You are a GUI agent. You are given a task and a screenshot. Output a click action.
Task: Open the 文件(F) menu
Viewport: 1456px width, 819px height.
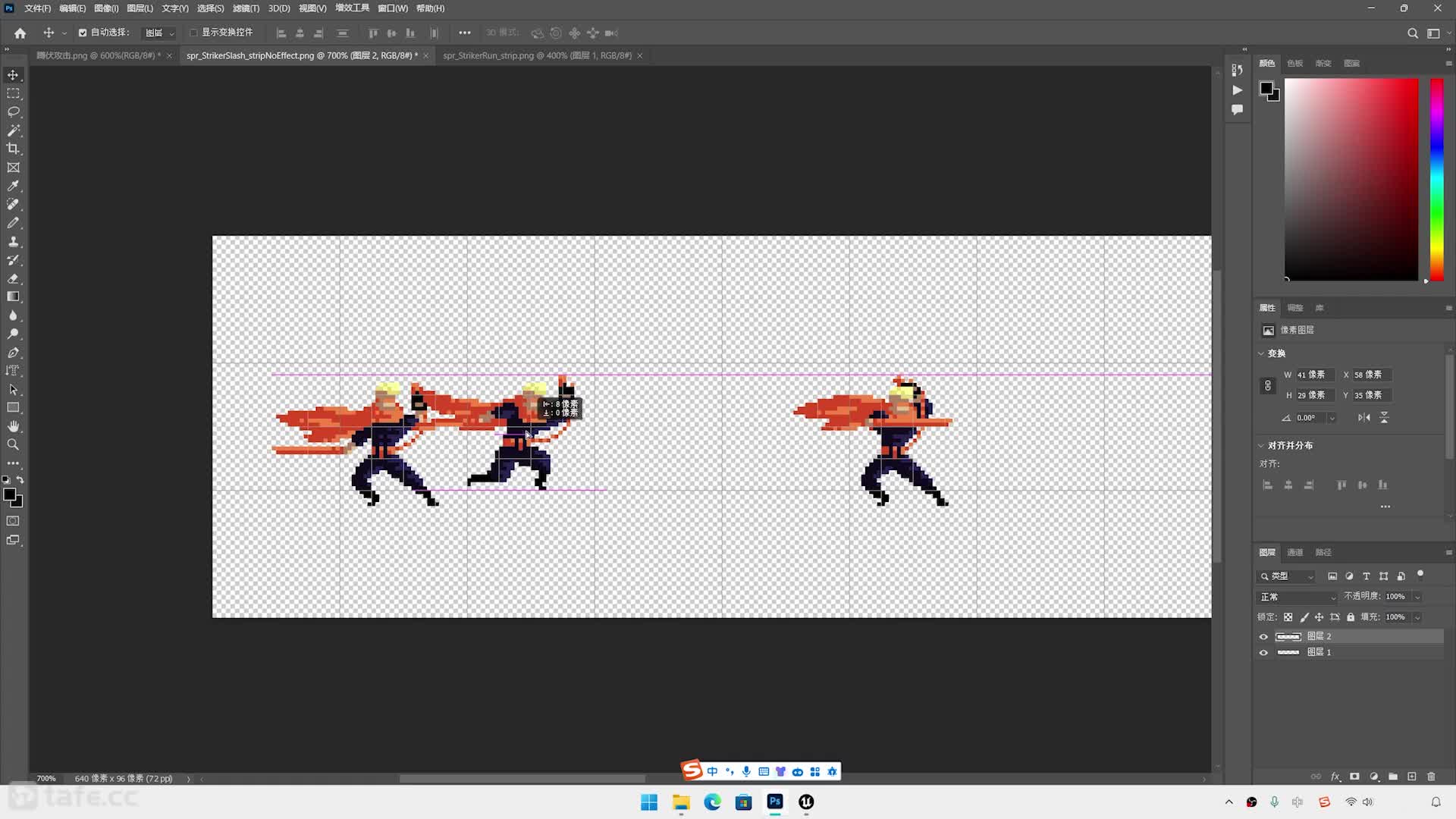[37, 8]
